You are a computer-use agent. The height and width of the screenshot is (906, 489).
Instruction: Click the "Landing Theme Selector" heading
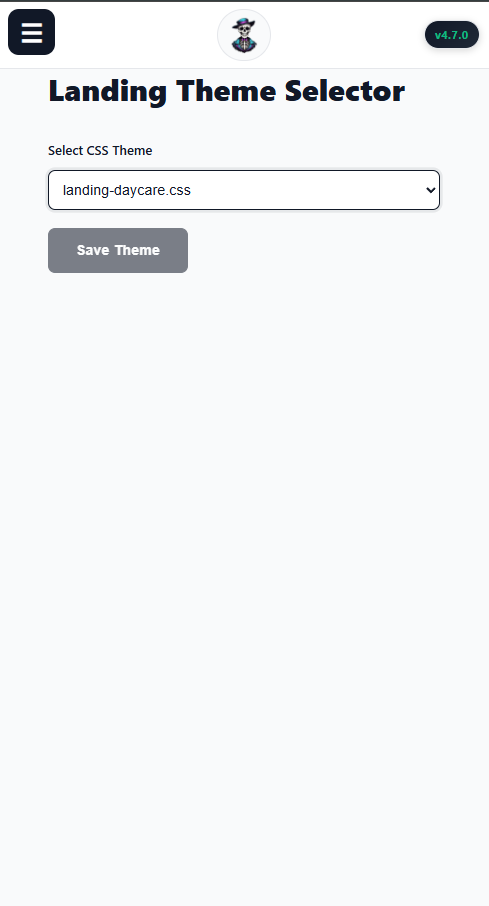(x=227, y=91)
